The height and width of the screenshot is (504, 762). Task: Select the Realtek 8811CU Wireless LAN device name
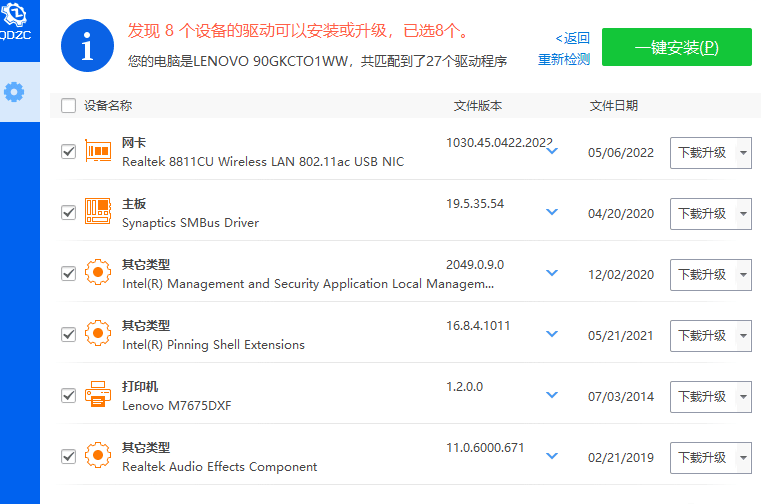coord(263,161)
